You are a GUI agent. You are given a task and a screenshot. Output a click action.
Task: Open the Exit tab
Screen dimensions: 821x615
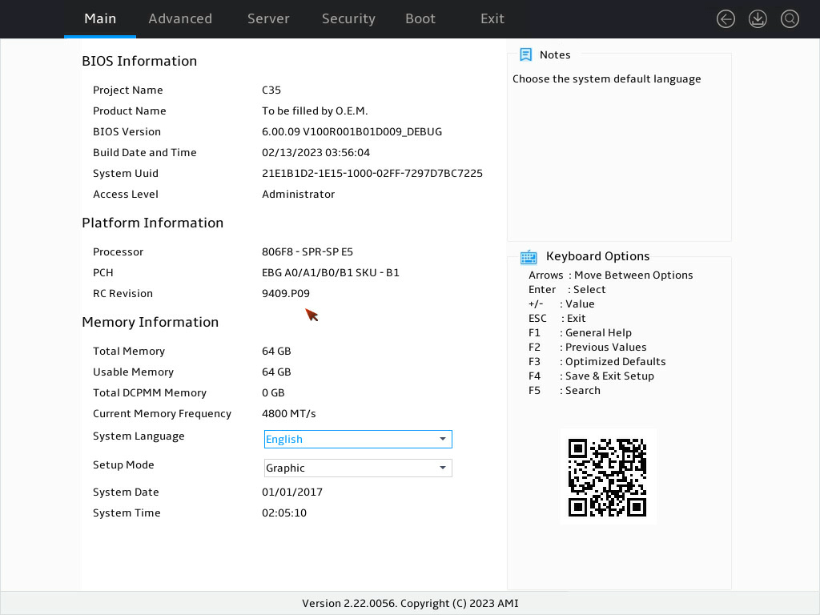pos(492,19)
